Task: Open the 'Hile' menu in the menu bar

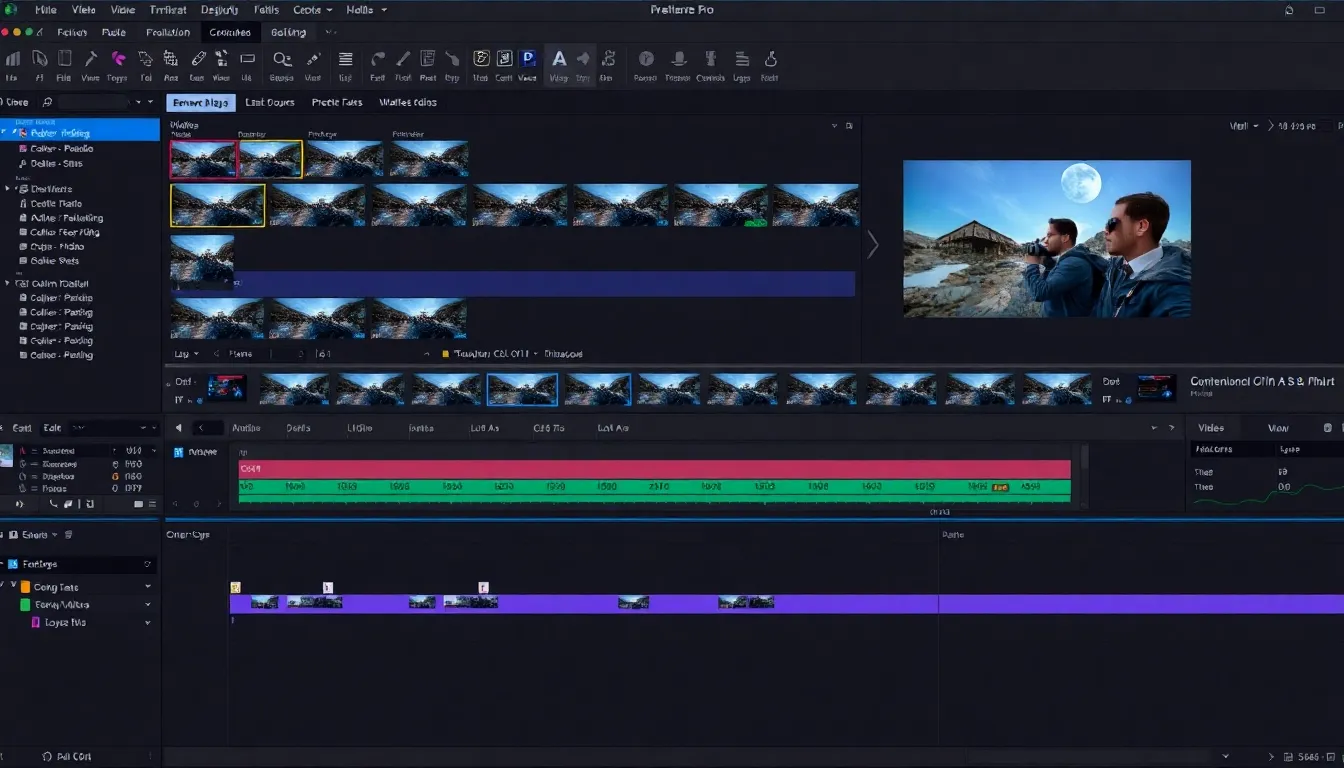Action: (x=46, y=10)
